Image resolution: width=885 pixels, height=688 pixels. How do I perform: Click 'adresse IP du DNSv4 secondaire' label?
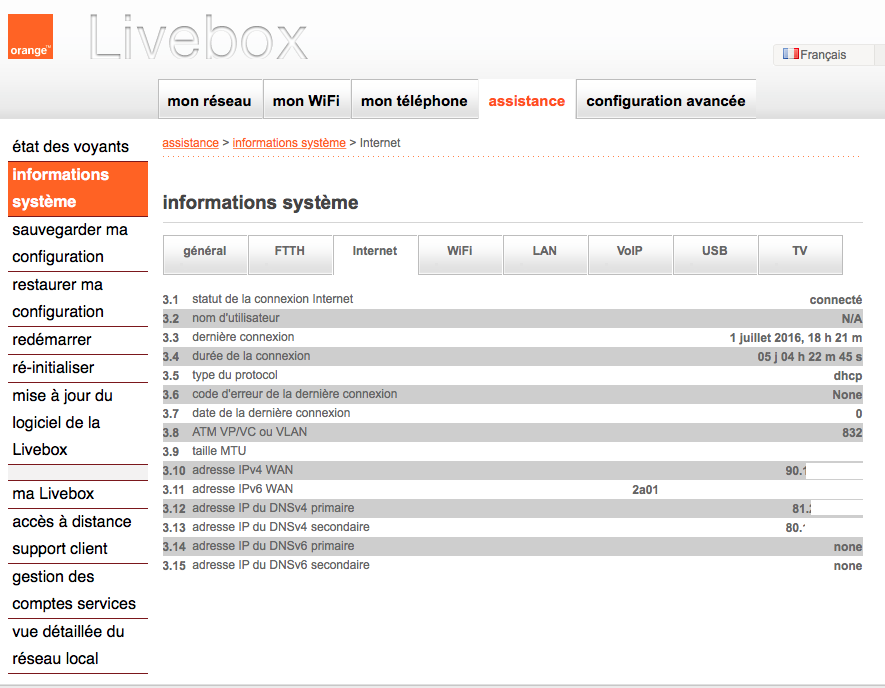click(281, 527)
